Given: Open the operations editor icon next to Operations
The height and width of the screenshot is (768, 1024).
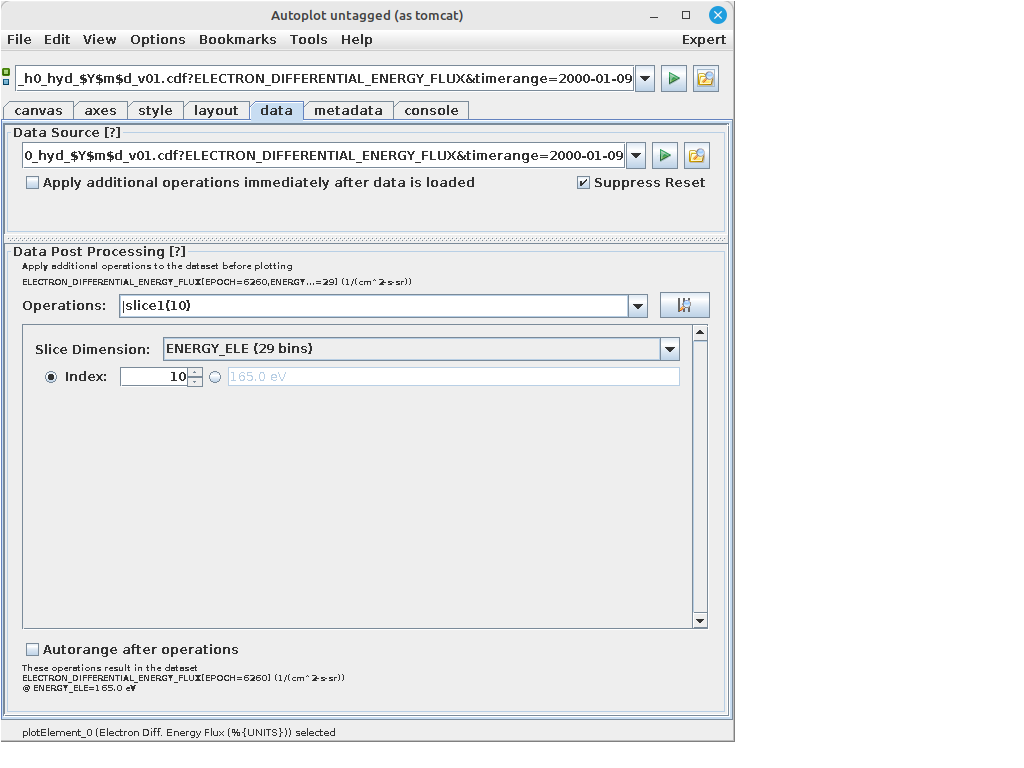Looking at the screenshot, I should pyautogui.click(x=685, y=306).
